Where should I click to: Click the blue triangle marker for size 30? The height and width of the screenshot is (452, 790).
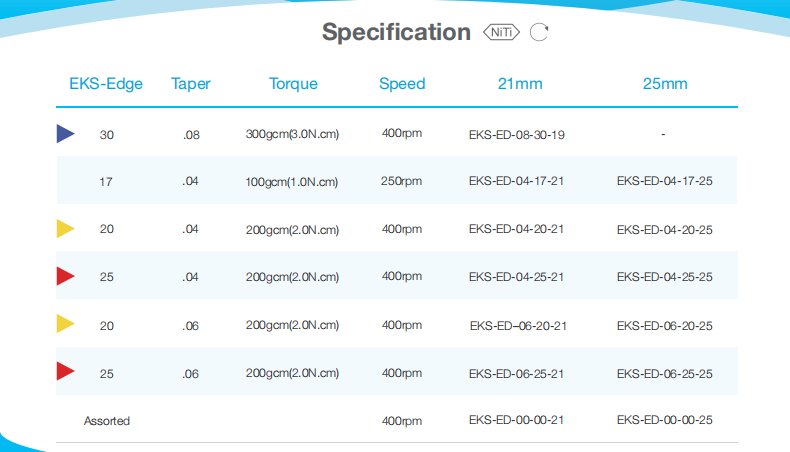[x=65, y=133]
